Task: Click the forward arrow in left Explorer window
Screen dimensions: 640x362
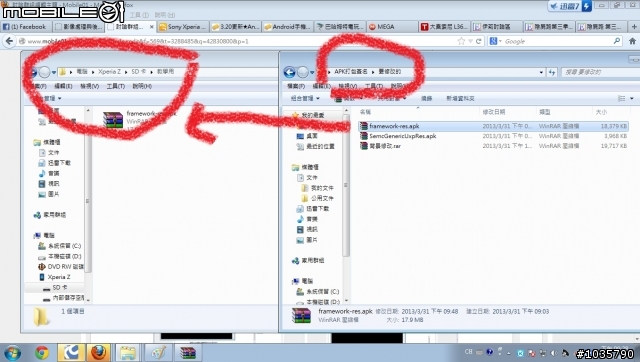Action: (x=44, y=72)
